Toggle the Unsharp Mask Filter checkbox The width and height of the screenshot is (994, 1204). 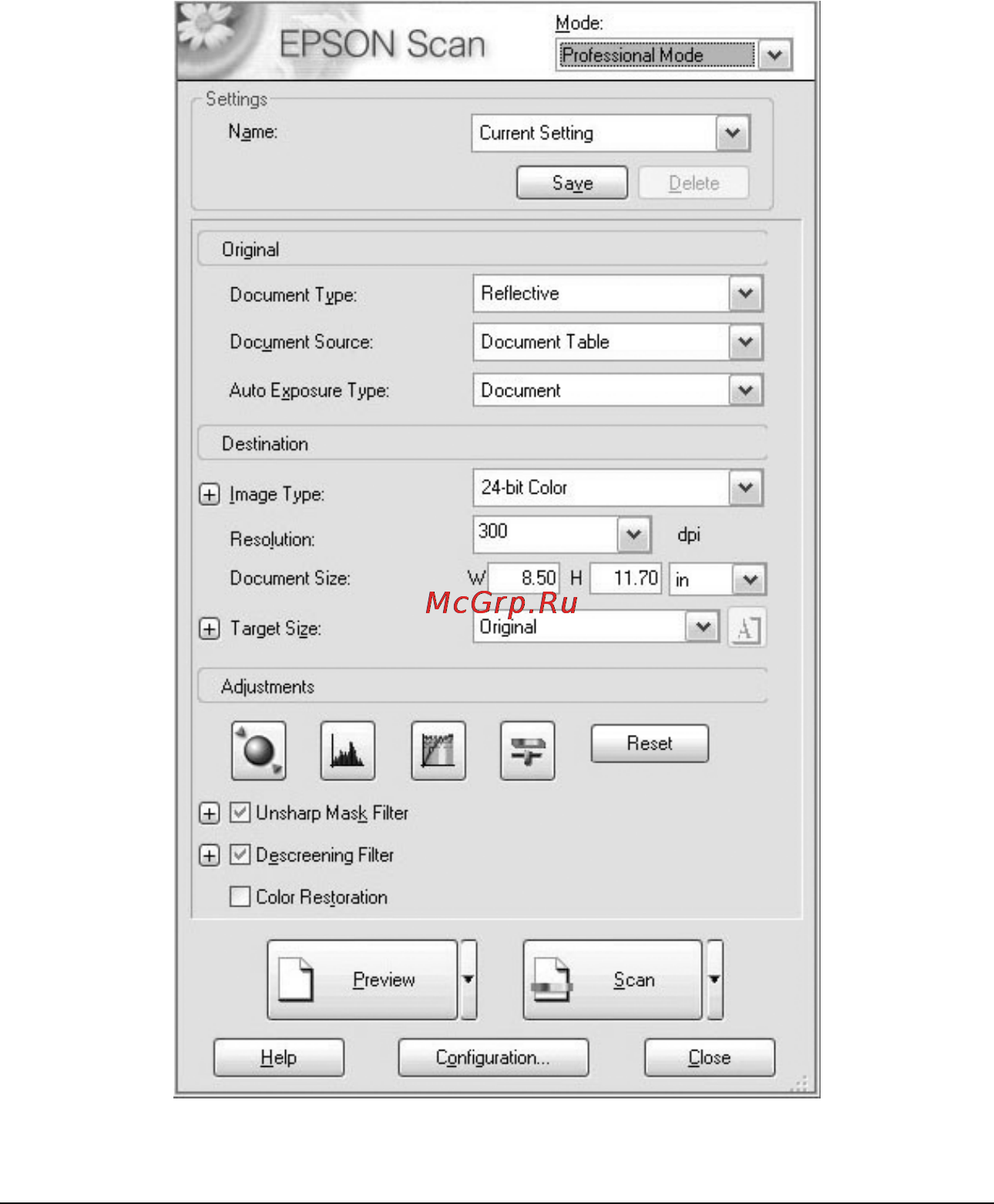tap(240, 813)
